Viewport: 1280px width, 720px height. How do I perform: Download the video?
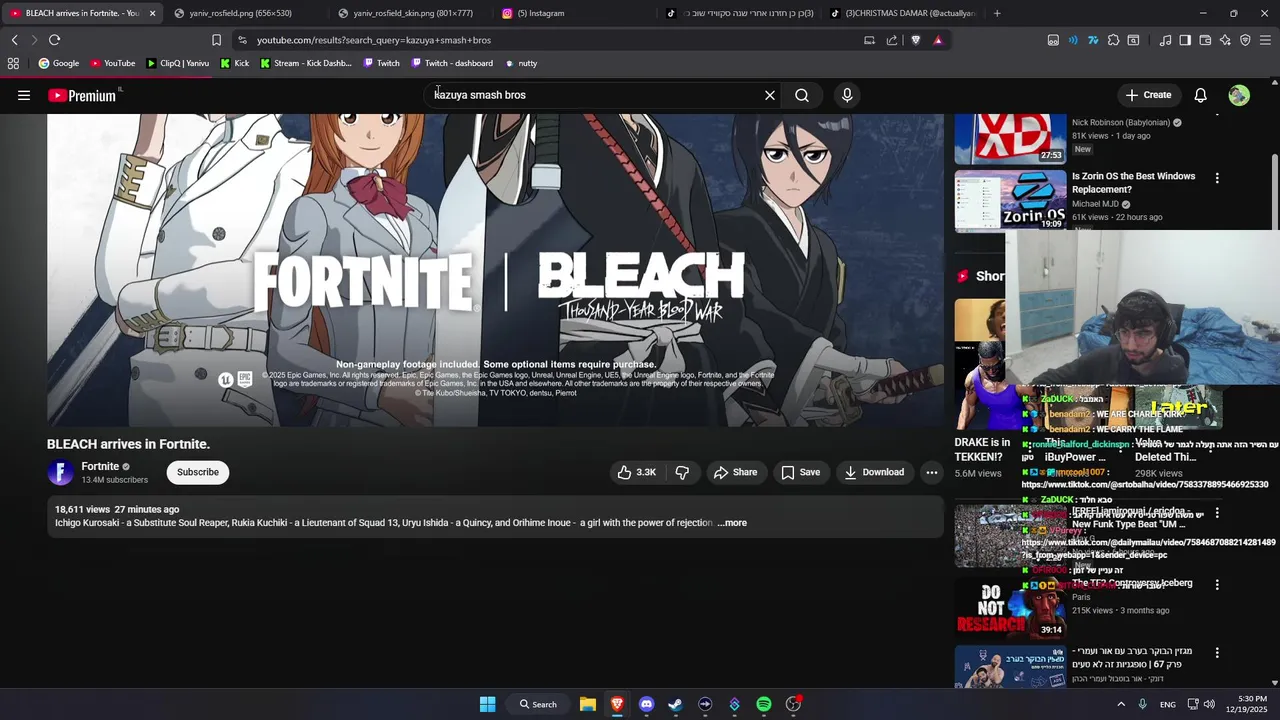[874, 472]
